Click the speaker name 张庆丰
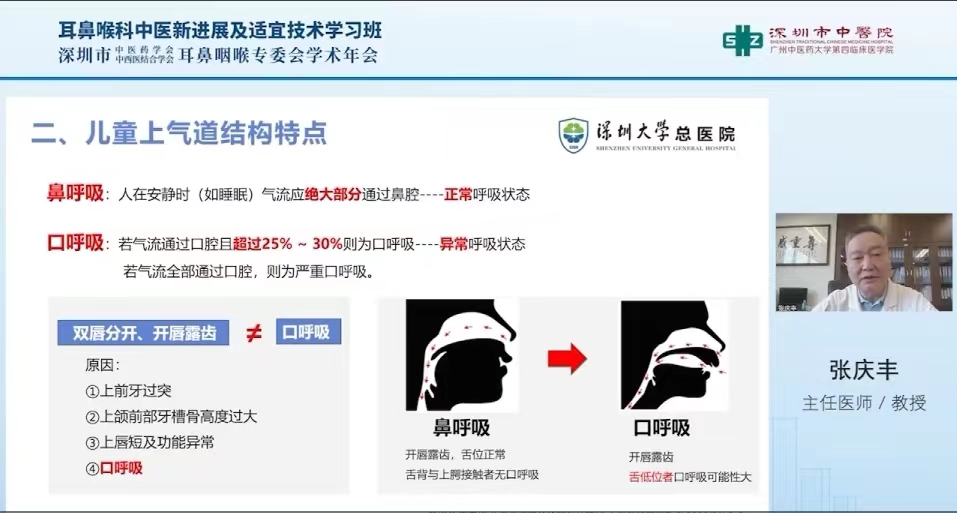 click(863, 370)
